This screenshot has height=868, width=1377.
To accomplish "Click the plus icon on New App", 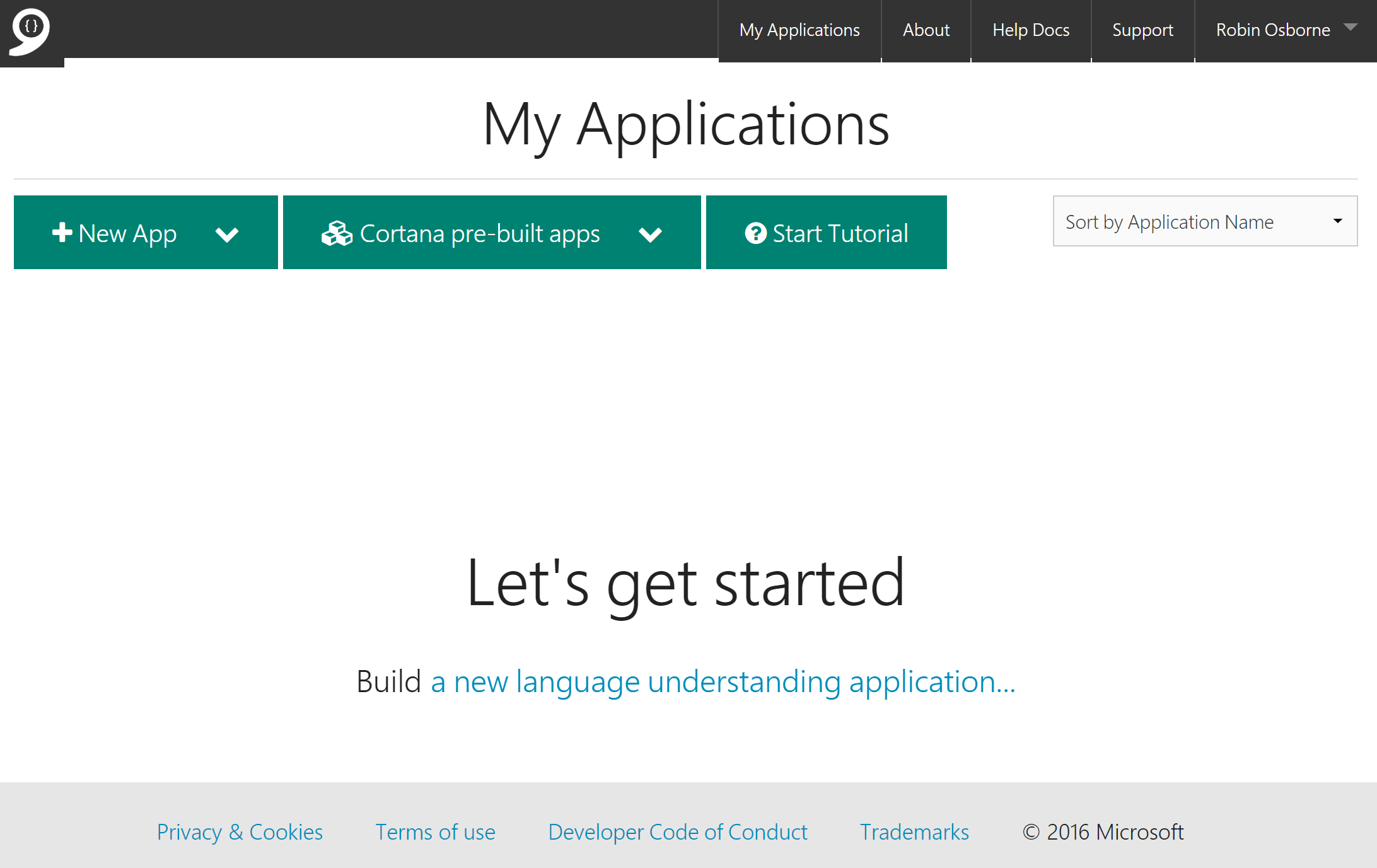I will coord(62,233).
